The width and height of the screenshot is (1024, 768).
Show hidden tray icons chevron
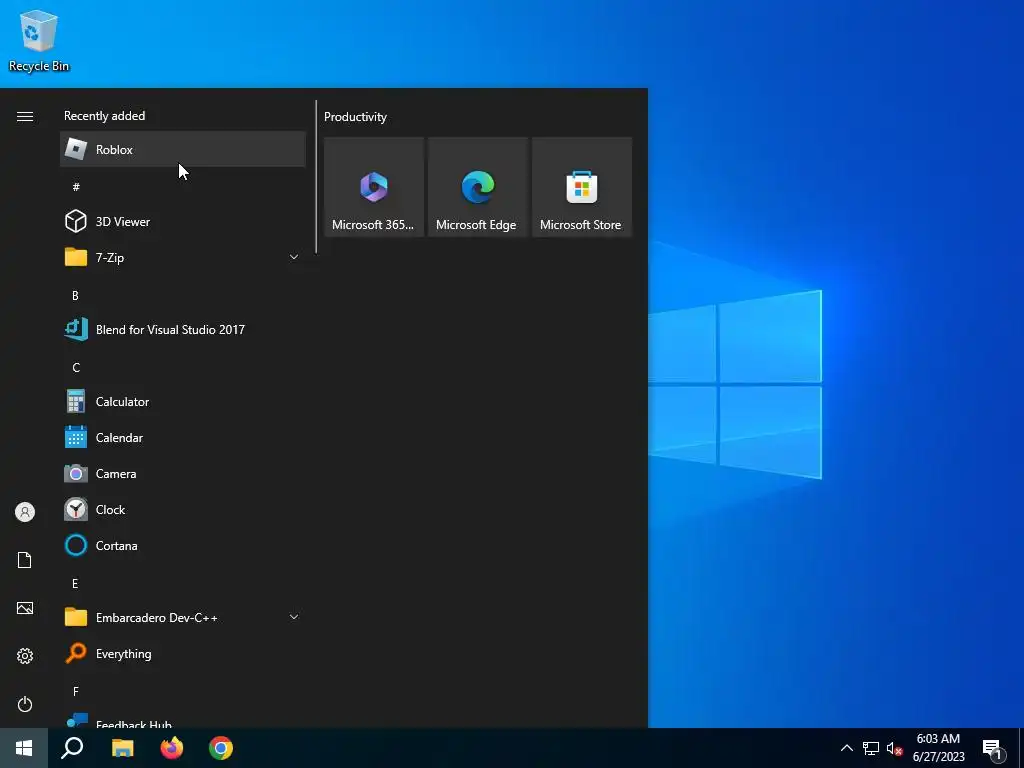pyautogui.click(x=846, y=748)
